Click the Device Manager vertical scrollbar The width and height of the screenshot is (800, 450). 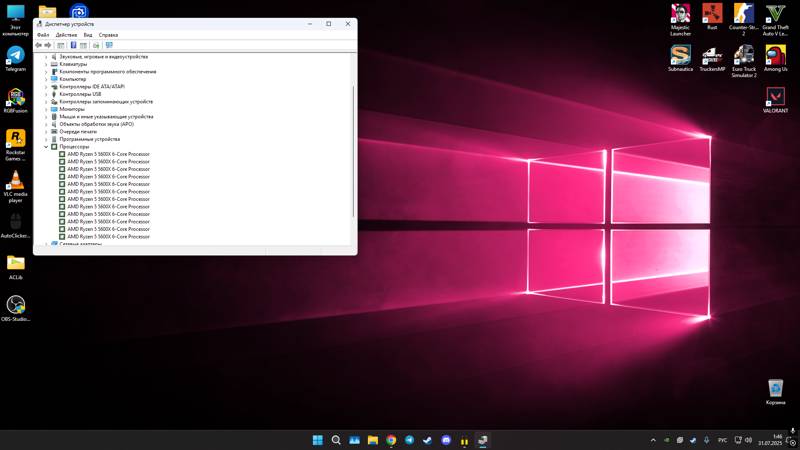pos(353,150)
